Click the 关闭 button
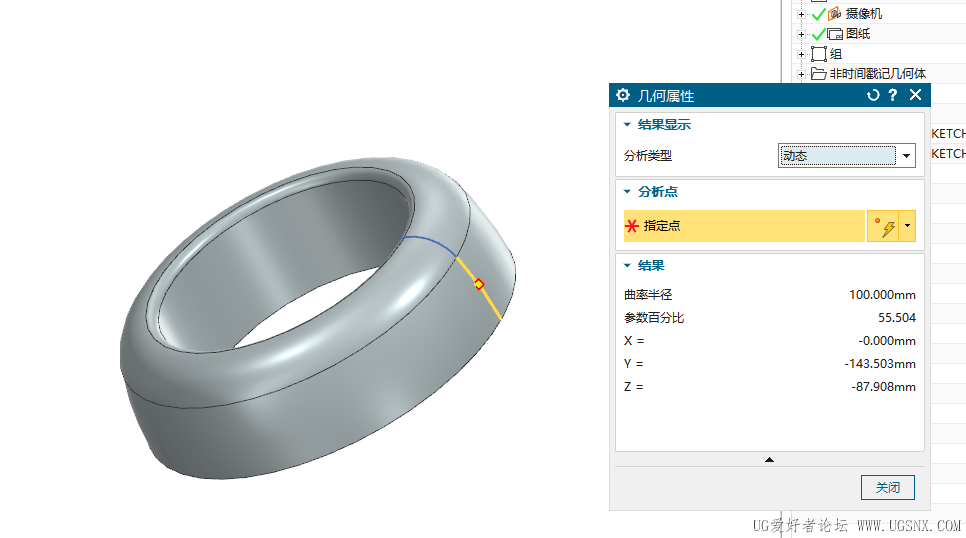 tap(887, 488)
